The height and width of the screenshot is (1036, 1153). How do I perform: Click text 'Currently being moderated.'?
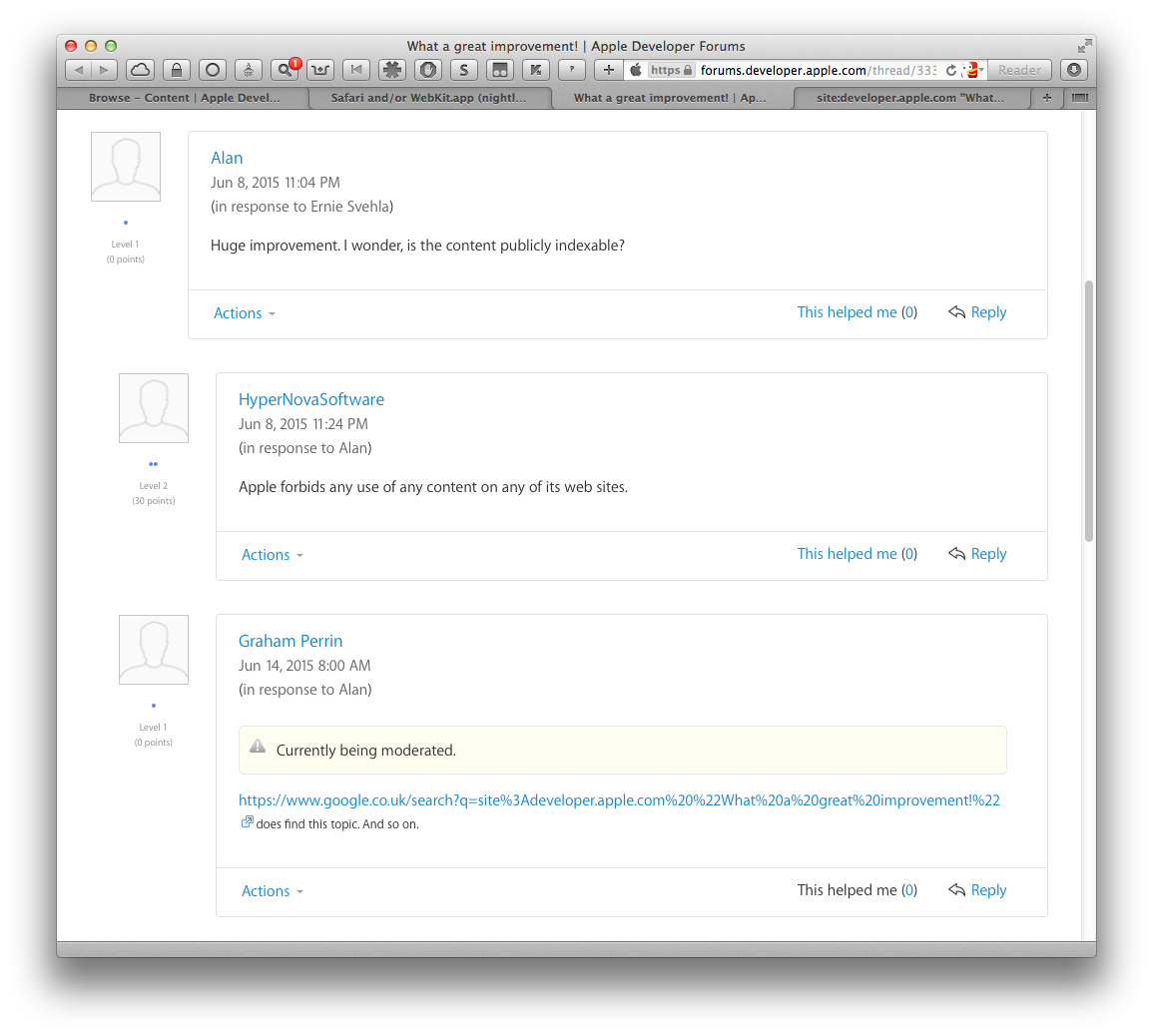pos(366,750)
